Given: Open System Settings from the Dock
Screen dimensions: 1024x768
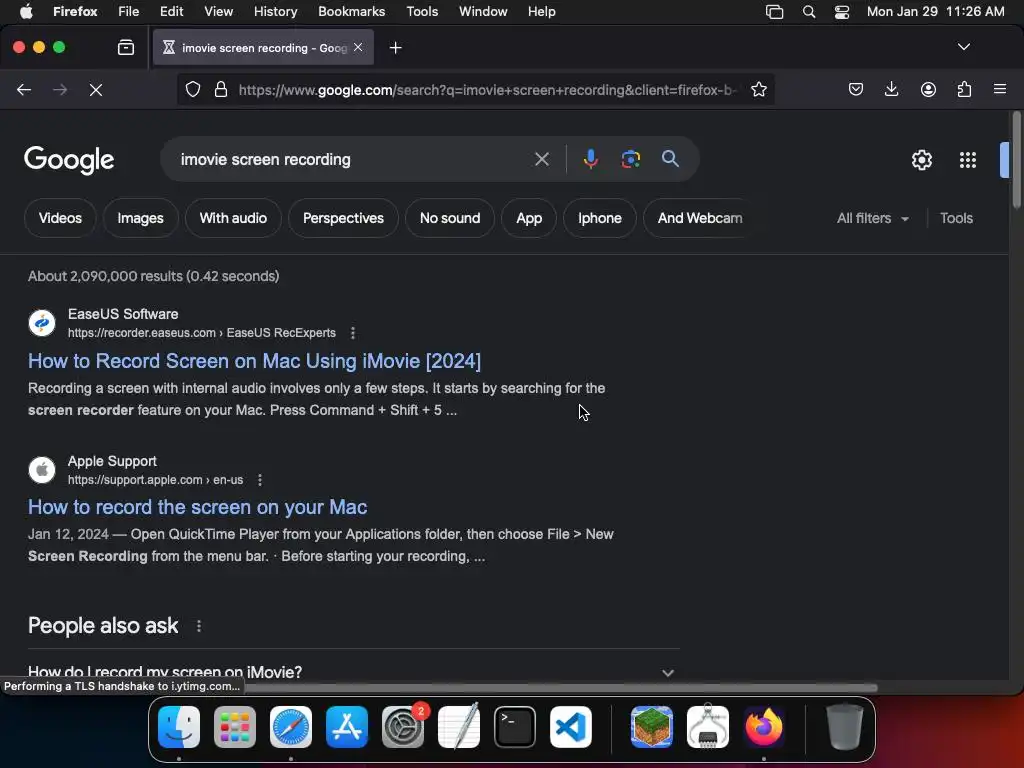Looking at the screenshot, I should pos(403,727).
